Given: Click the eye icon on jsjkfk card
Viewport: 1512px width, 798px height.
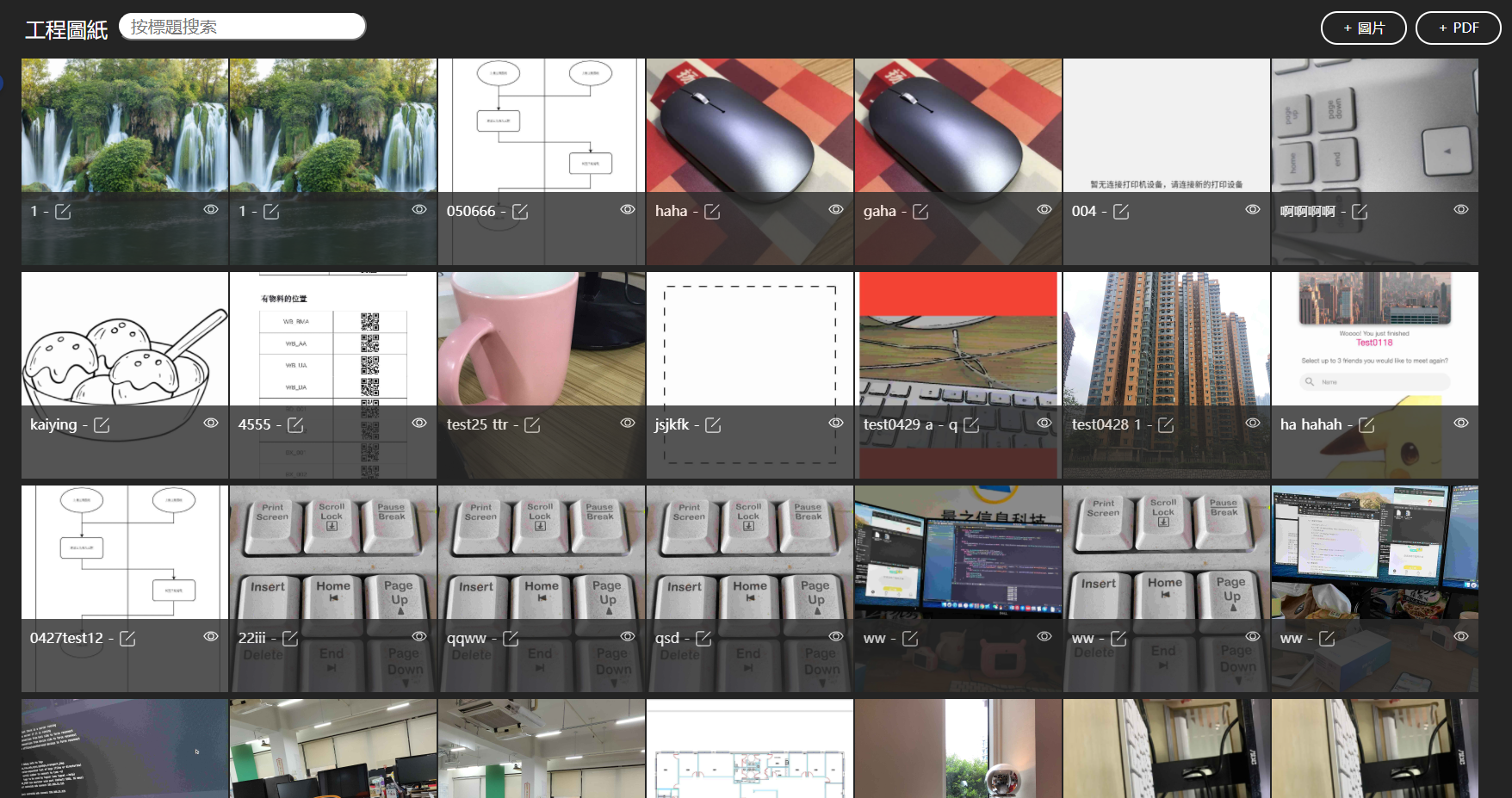Looking at the screenshot, I should (x=836, y=423).
